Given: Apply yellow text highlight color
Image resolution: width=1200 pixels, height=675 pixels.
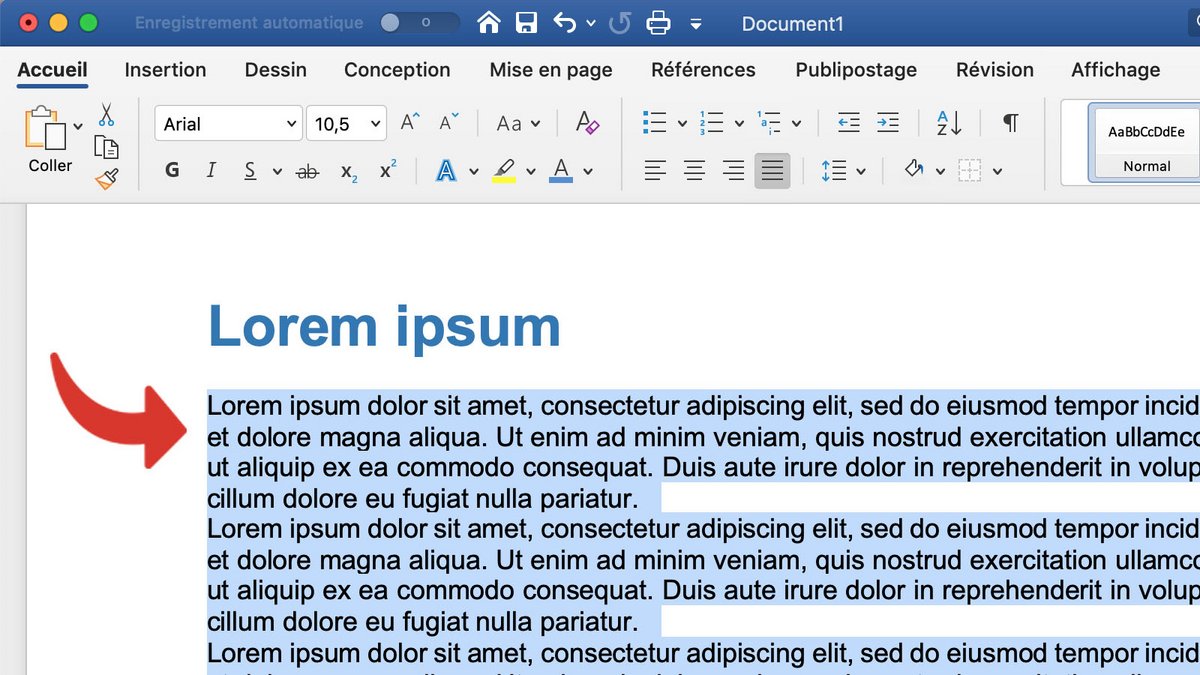Looking at the screenshot, I should coord(505,171).
